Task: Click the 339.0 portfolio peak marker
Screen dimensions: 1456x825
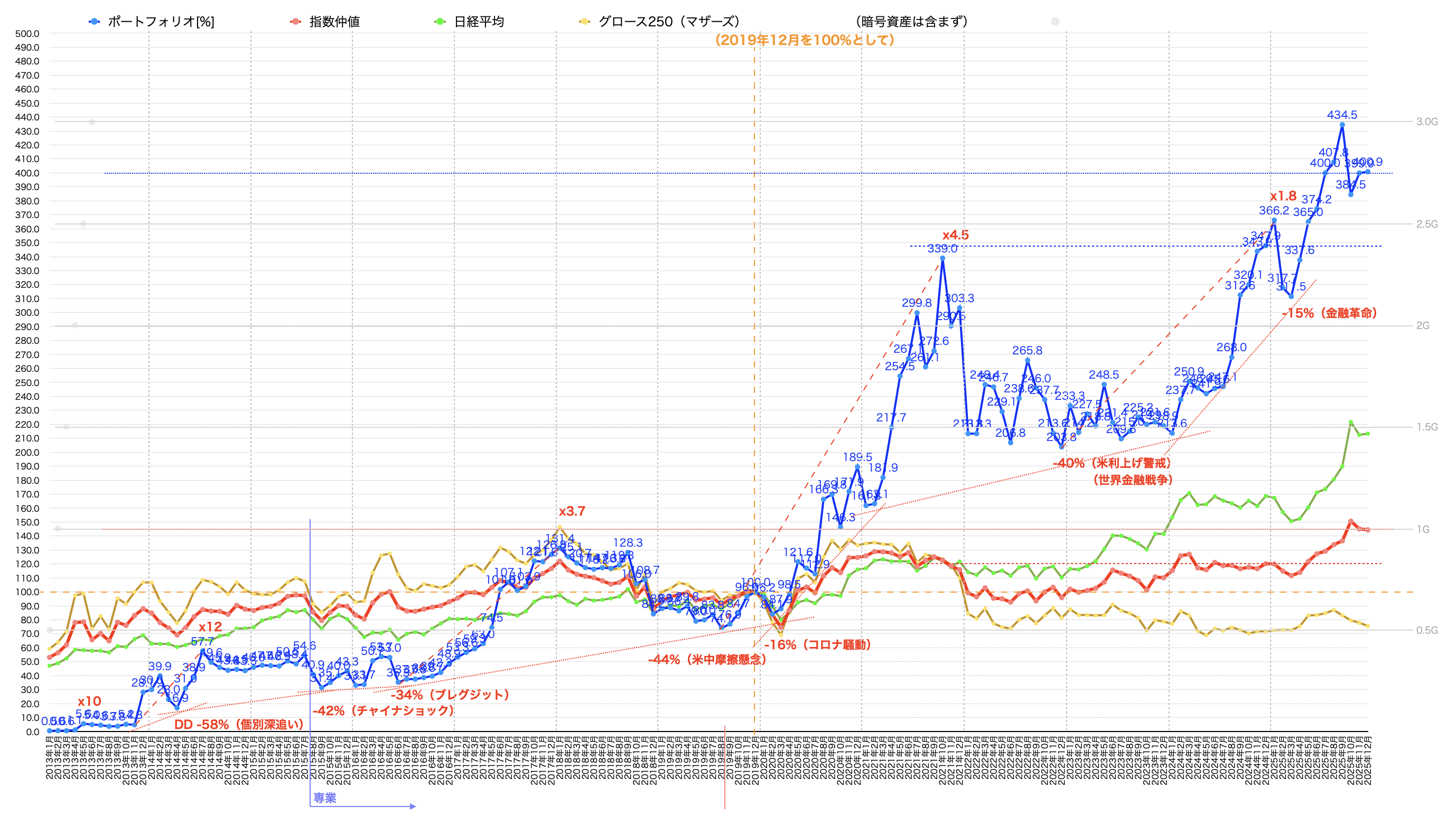Action: tap(942, 258)
